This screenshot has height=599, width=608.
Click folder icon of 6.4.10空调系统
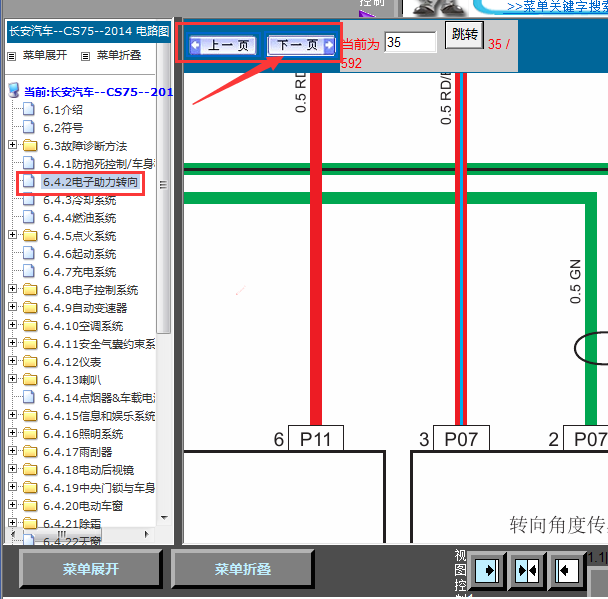coord(30,325)
